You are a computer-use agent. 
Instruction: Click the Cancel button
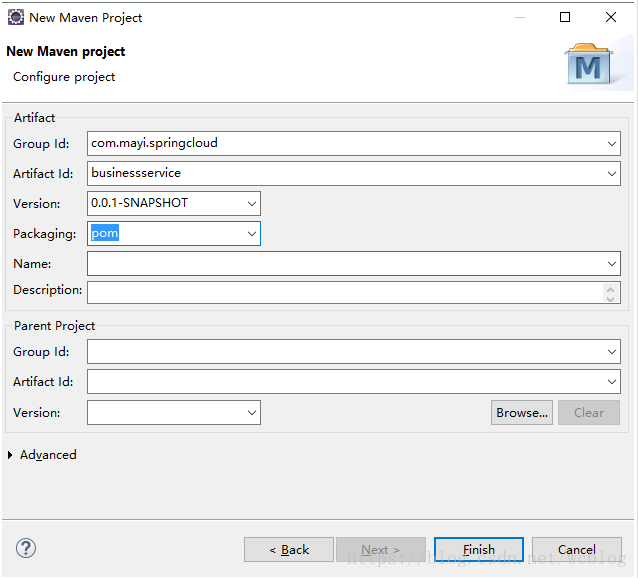click(577, 550)
